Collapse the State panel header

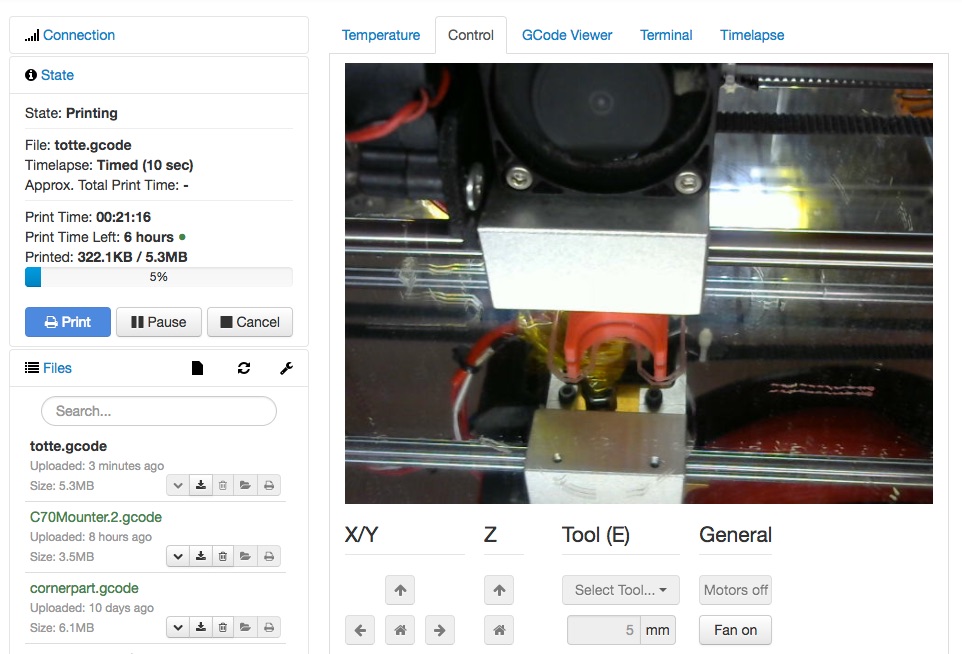[57, 75]
